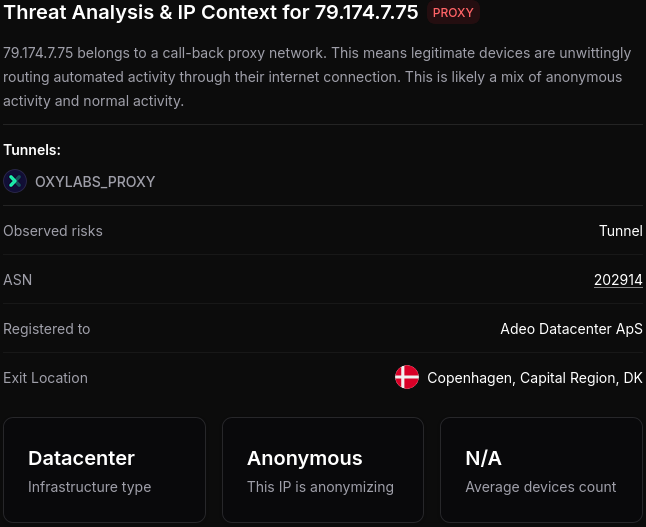Click Adeo Datacenter ApS registrant name

pos(571,329)
